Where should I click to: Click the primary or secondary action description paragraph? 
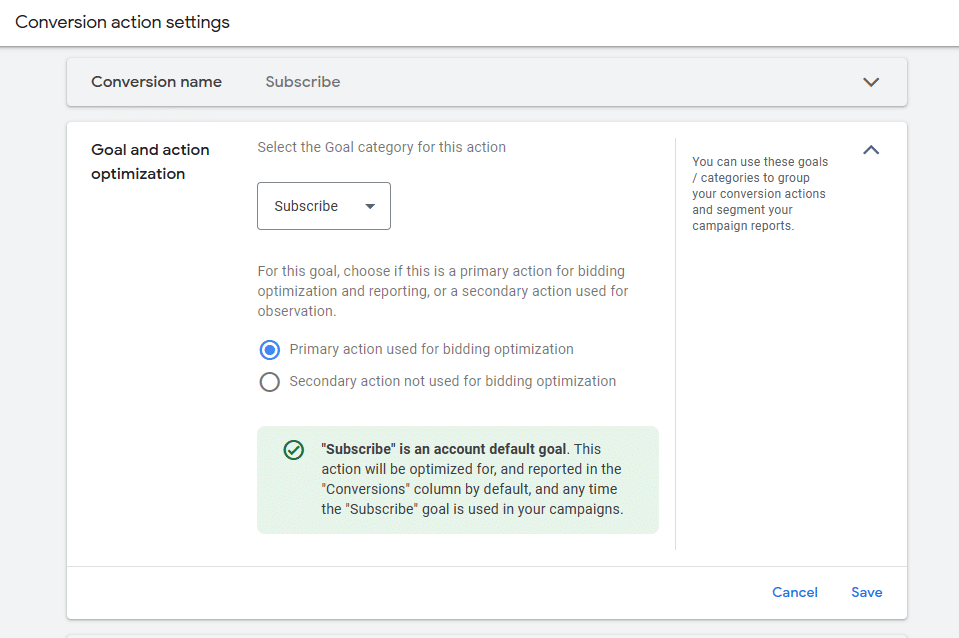click(442, 291)
